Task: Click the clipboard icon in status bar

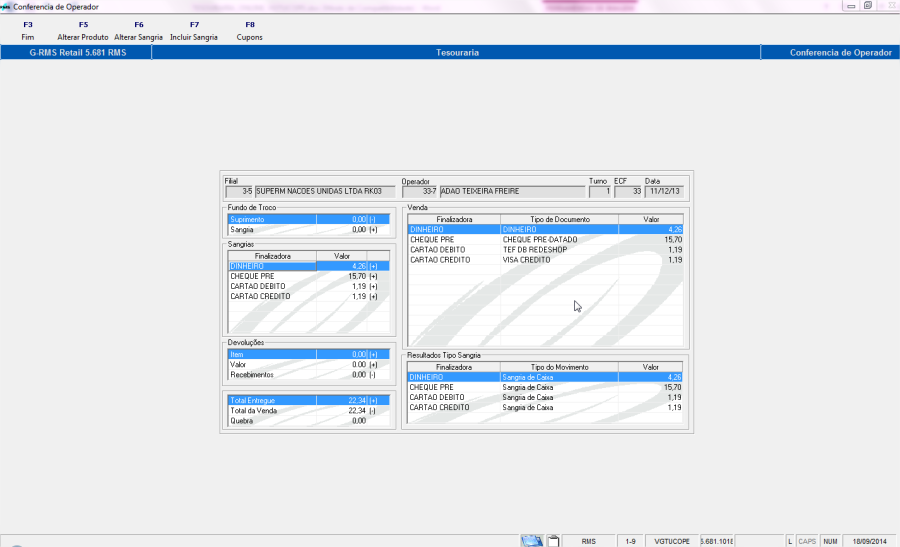Action: 553,541
